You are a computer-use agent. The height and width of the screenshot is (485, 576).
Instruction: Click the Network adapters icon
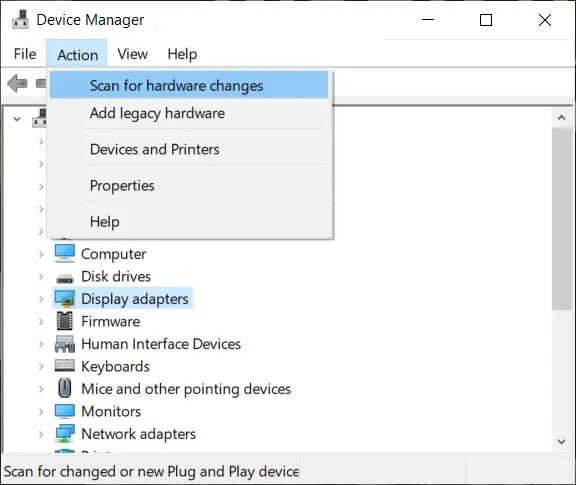tap(65, 434)
